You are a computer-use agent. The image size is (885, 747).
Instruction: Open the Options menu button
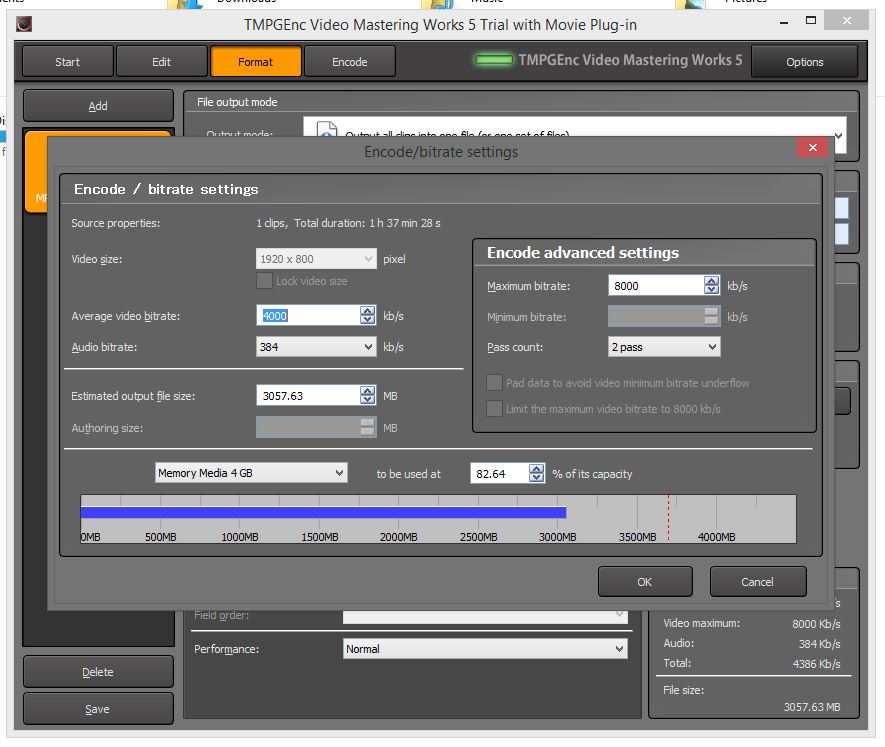click(805, 62)
